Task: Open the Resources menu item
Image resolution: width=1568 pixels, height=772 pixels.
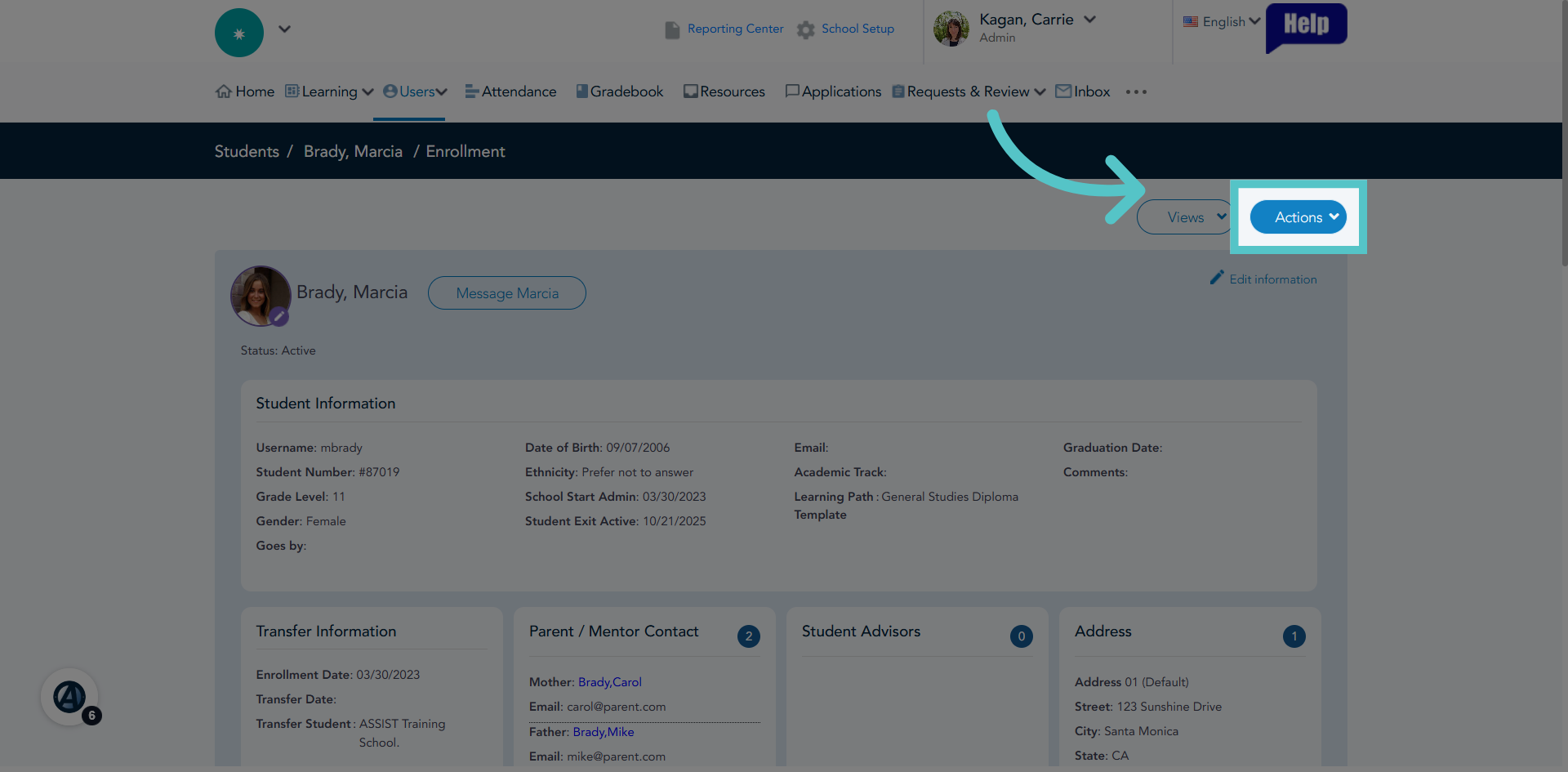Action: (733, 91)
